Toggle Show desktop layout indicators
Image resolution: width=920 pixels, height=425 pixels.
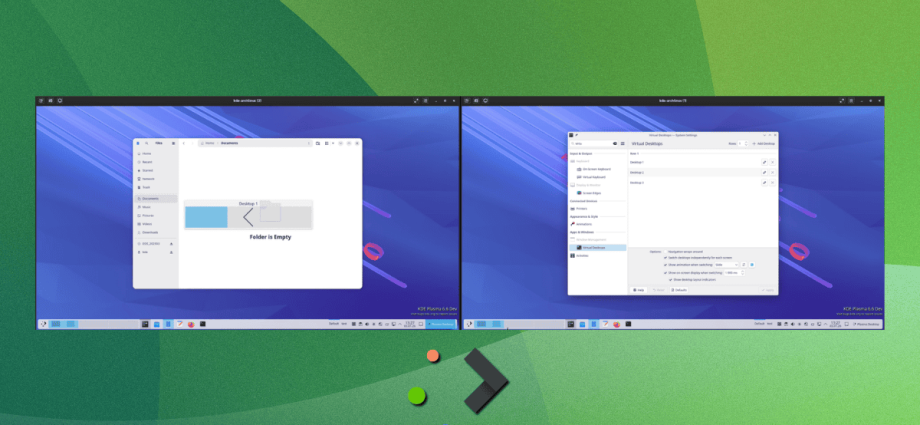[671, 279]
